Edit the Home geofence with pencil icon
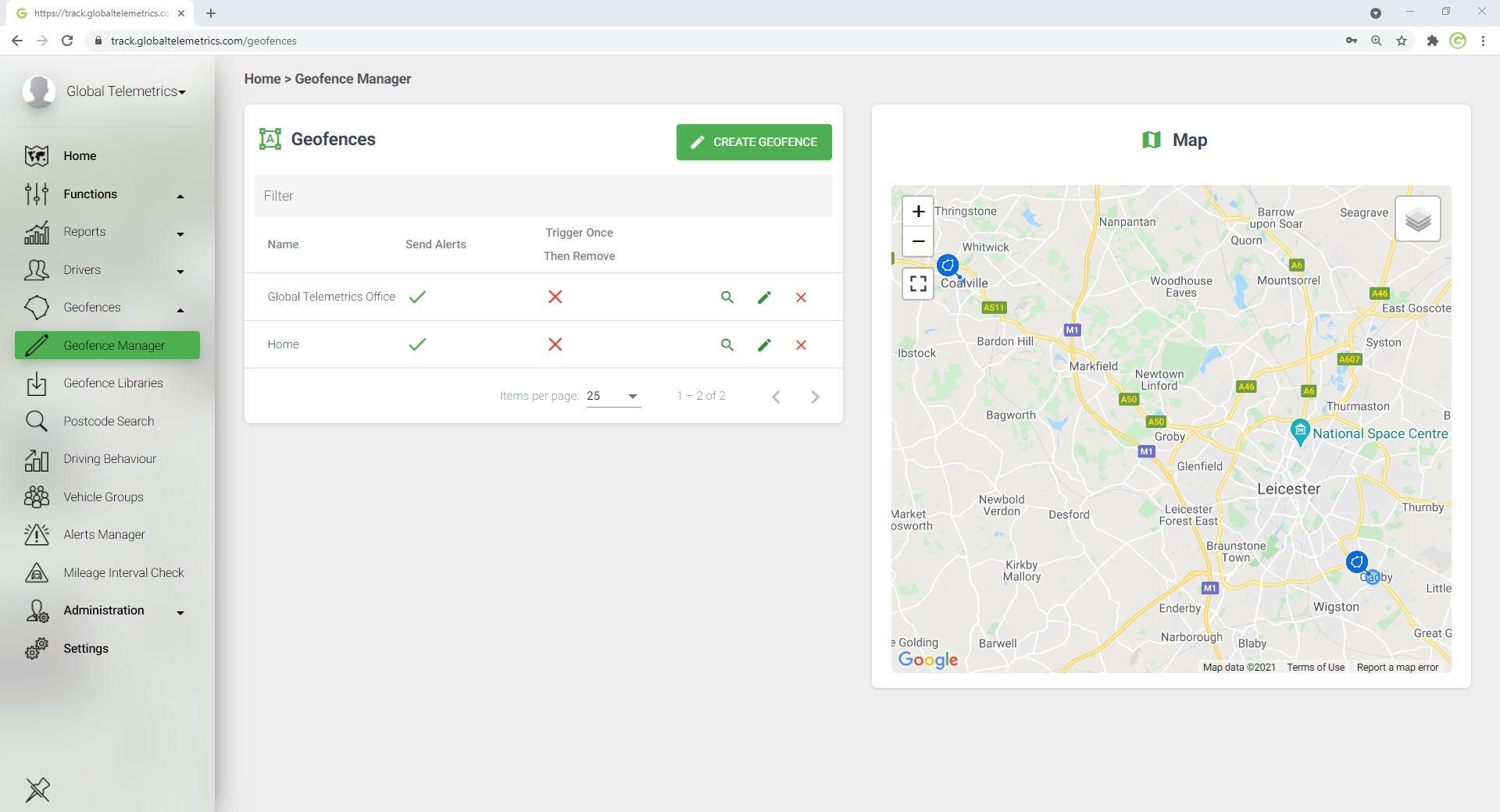The width and height of the screenshot is (1500, 812). [764, 345]
